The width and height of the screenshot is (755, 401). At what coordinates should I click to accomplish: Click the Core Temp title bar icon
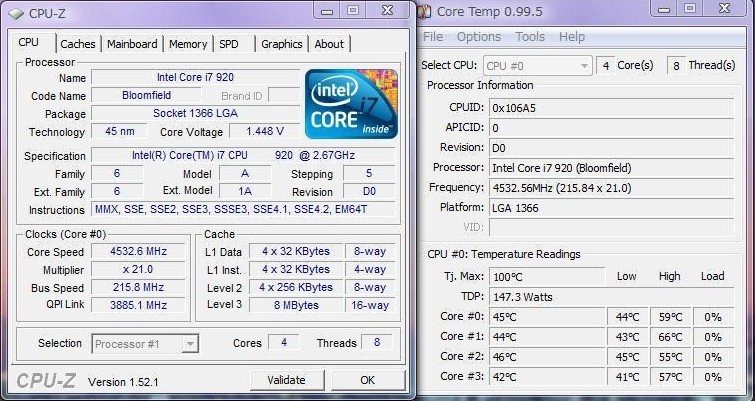(424, 11)
